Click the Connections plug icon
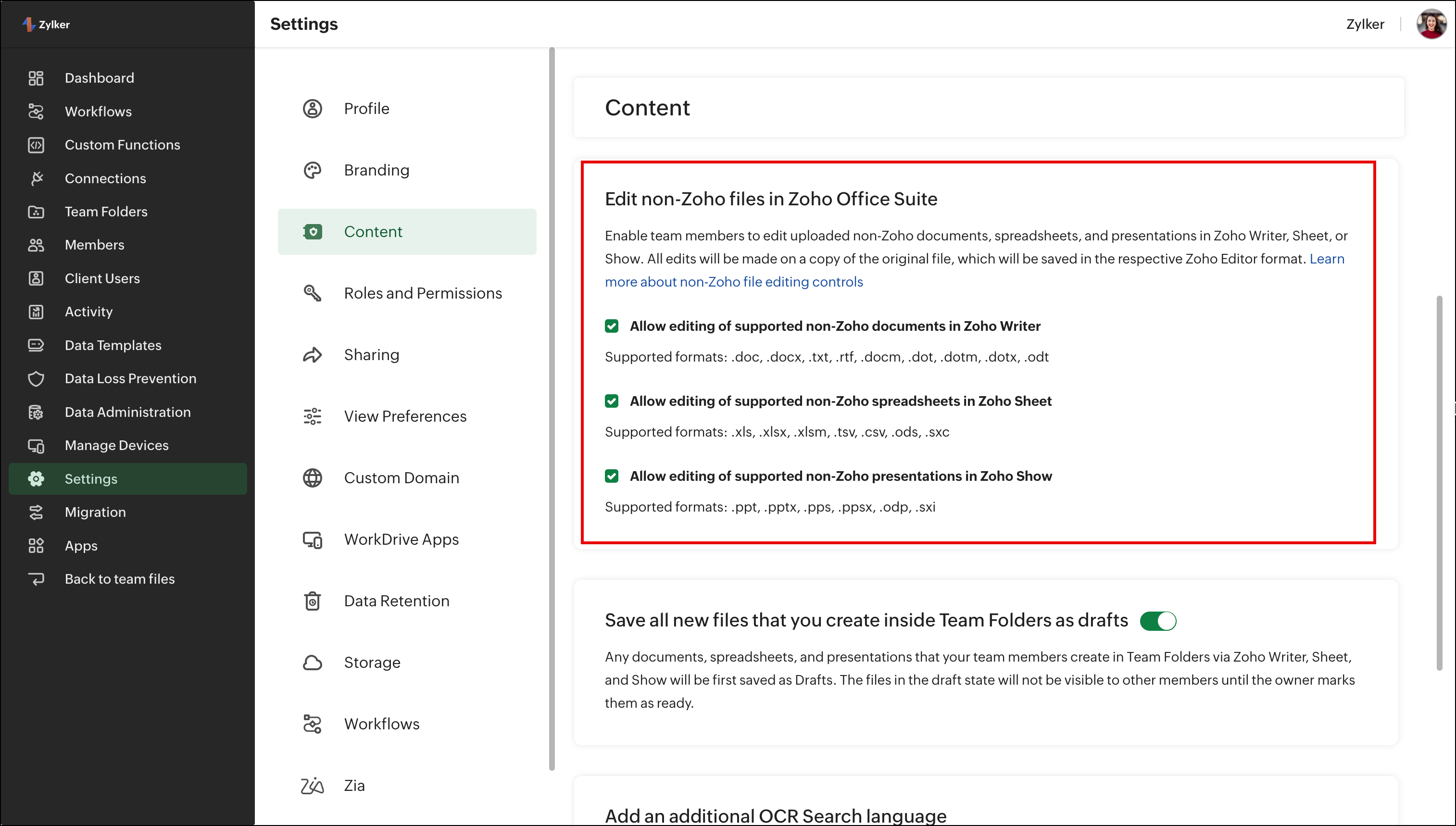 pos(36,178)
